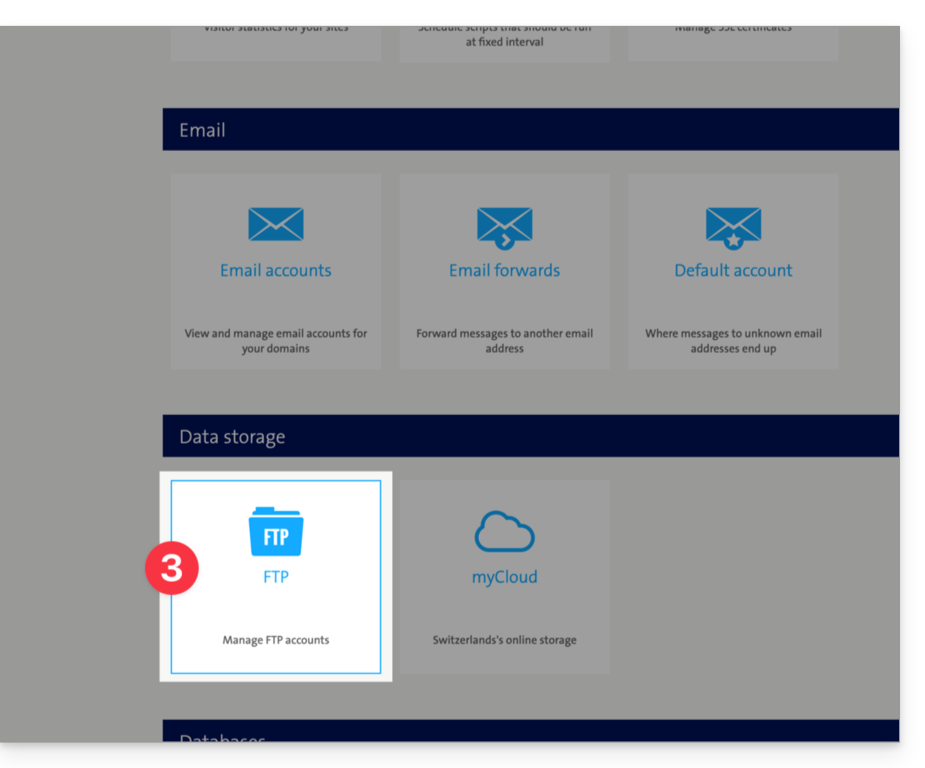Select the Email section header bar
This screenshot has width=925, height=768.
pyautogui.click(x=530, y=130)
